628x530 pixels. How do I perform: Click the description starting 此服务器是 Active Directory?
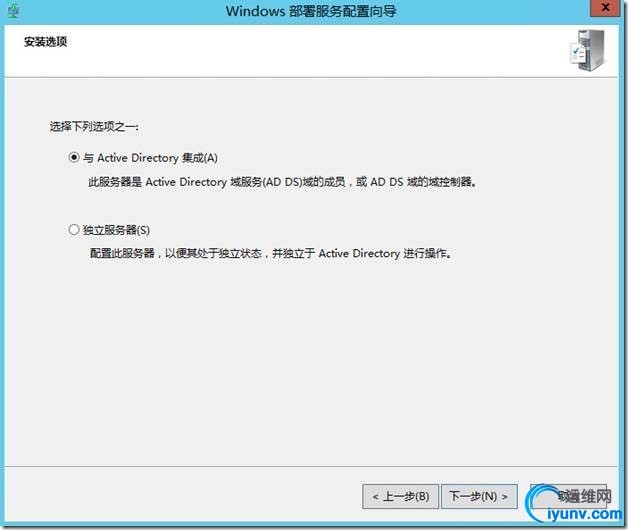[x=282, y=182]
